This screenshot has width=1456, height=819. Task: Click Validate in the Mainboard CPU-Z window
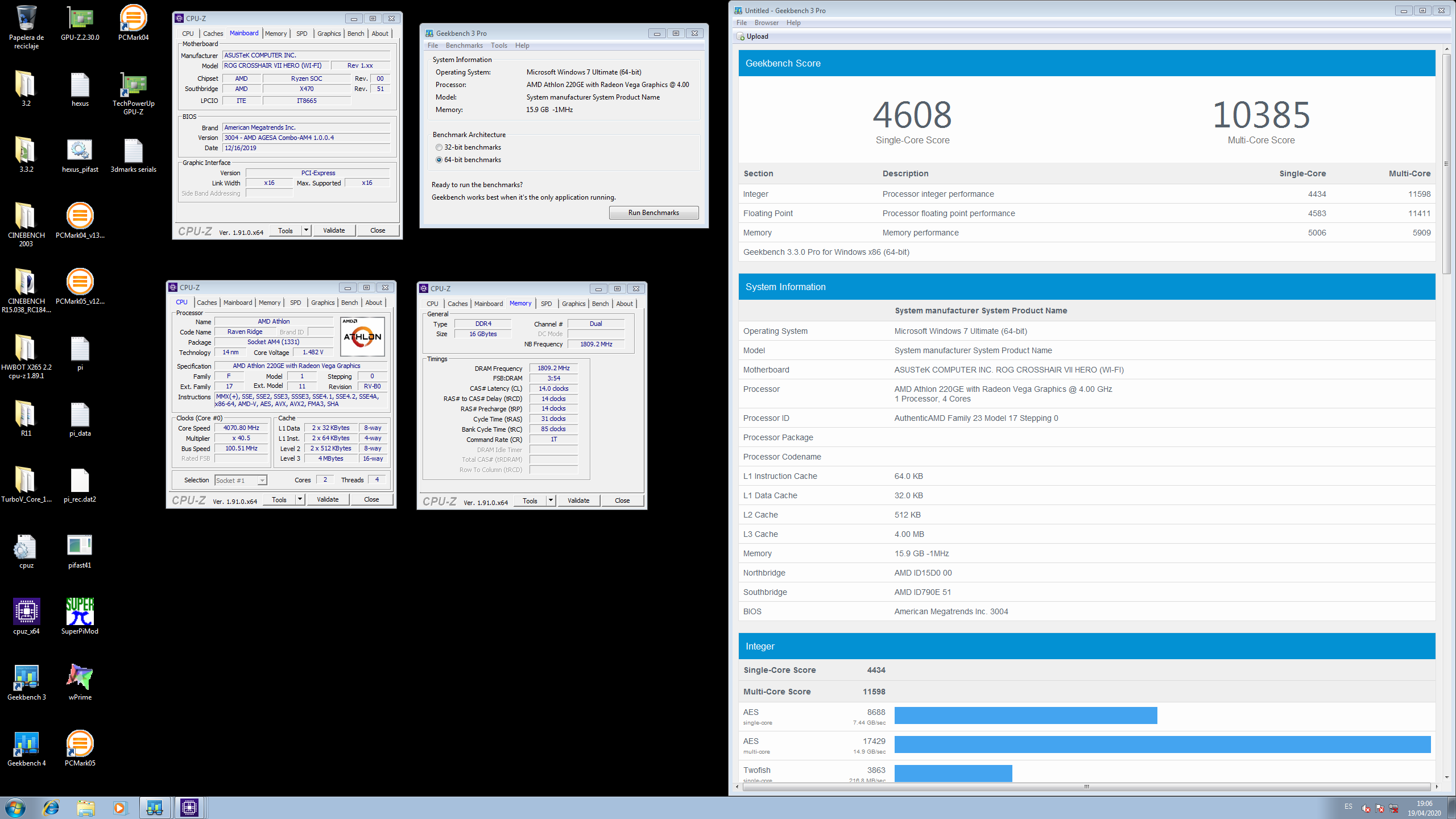pos(334,230)
